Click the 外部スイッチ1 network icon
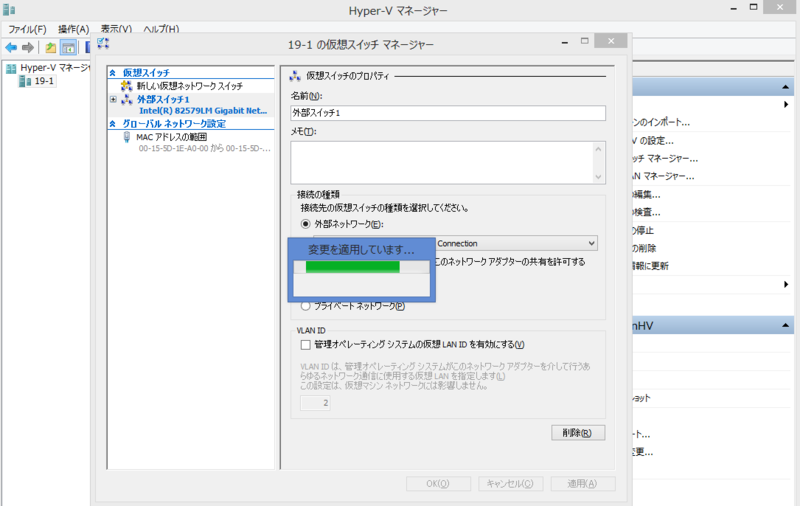This screenshot has height=506, width=800. [127, 99]
